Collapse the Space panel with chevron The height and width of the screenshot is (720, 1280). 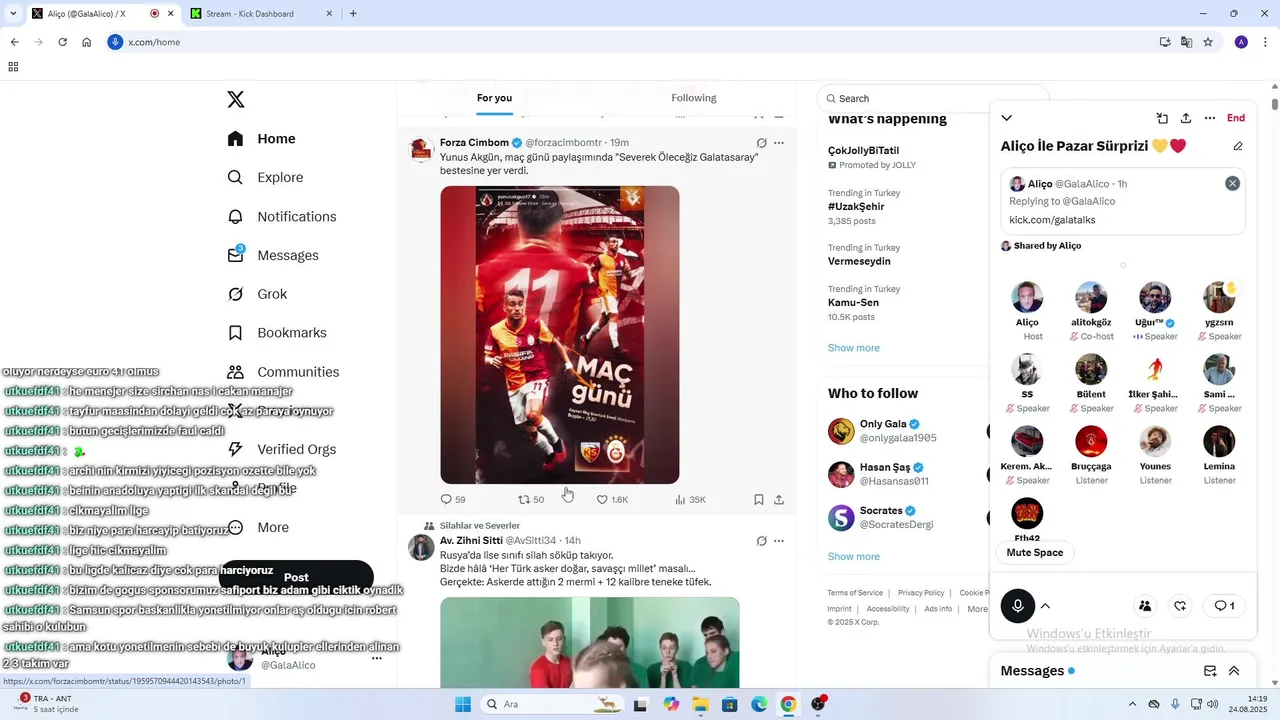1006,118
